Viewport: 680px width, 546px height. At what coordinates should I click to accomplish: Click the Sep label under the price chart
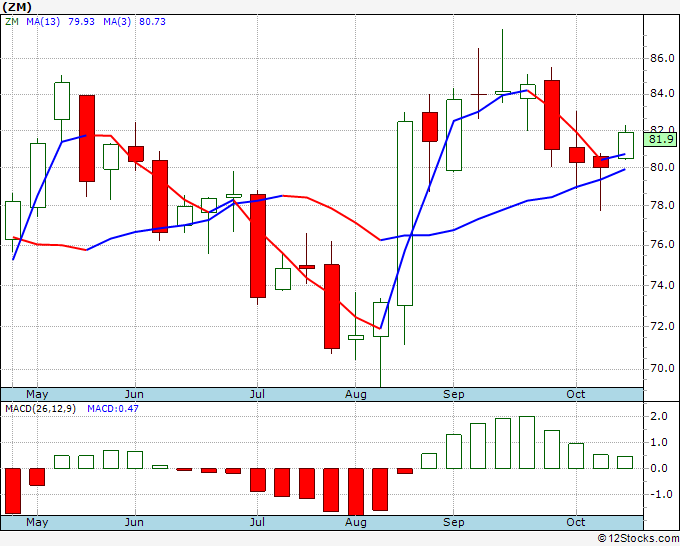click(454, 394)
